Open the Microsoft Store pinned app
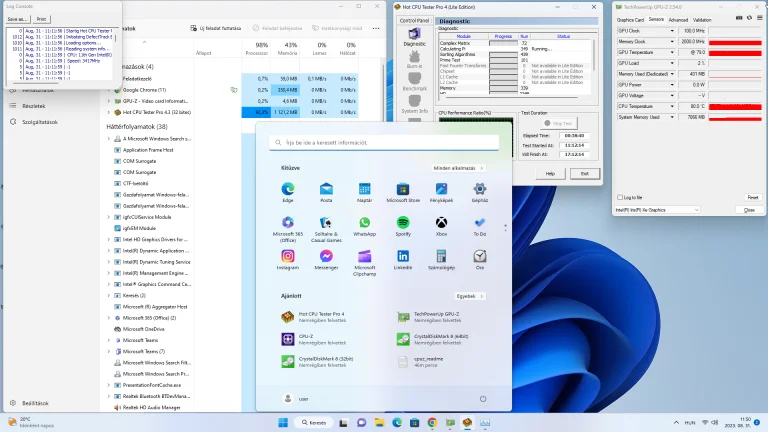This screenshot has width=768, height=432. [x=403, y=189]
